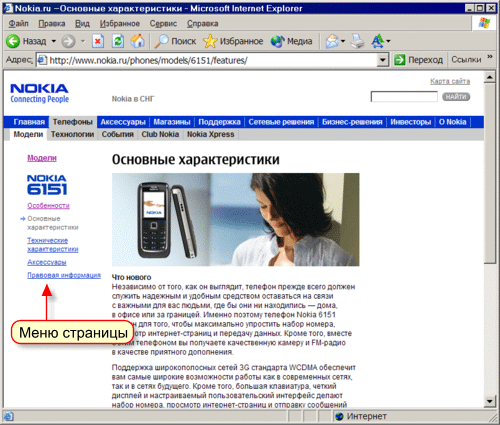Go to home page via house icon
This screenshot has height=425, width=500.
pos(137,41)
